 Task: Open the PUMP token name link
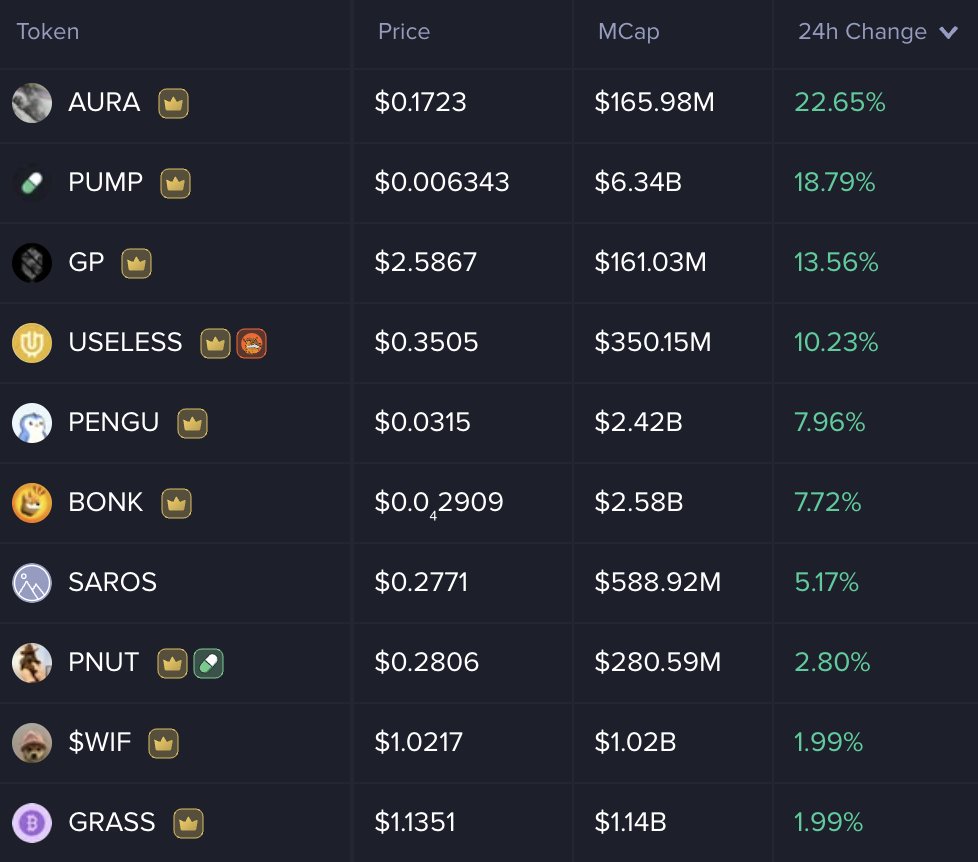pos(105,182)
